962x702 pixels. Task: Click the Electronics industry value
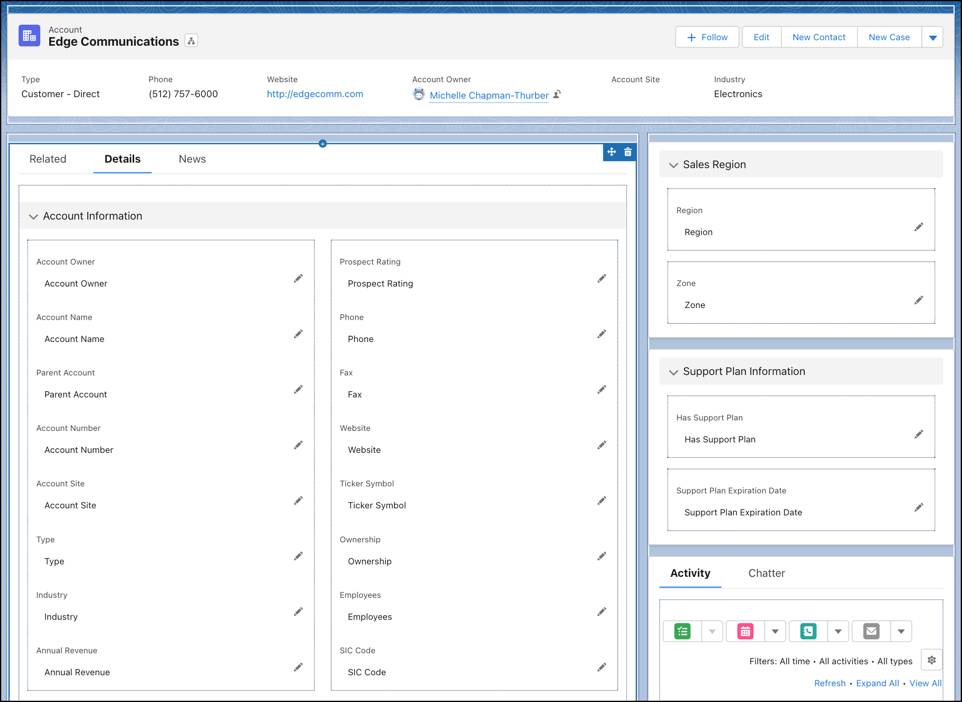[738, 94]
